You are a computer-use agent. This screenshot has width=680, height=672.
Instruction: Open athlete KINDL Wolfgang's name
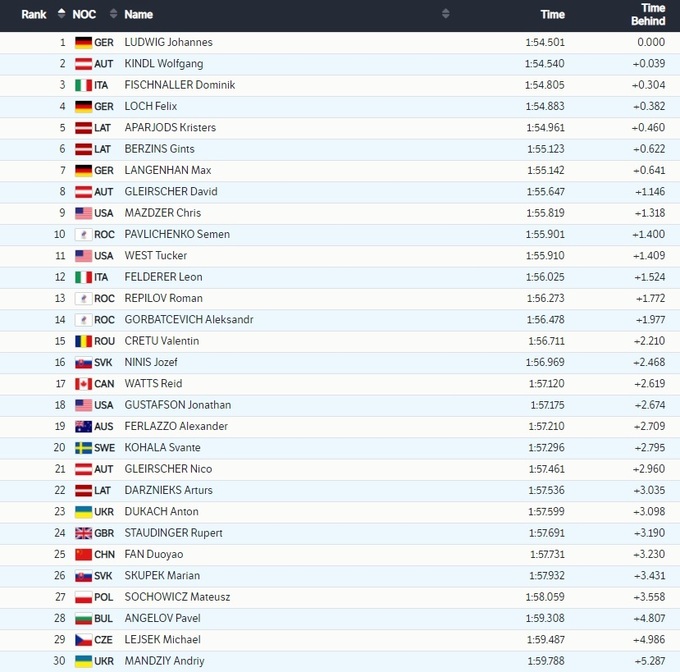pyautogui.click(x=163, y=64)
